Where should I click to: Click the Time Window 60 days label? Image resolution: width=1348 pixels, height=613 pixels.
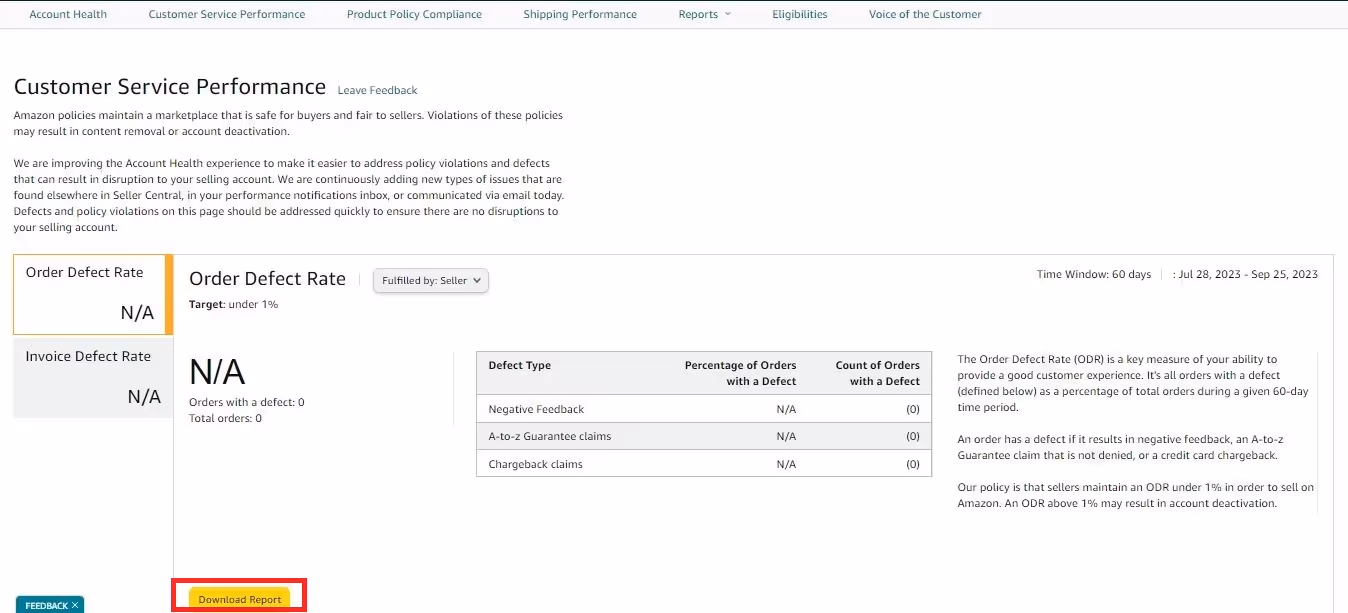click(1094, 273)
